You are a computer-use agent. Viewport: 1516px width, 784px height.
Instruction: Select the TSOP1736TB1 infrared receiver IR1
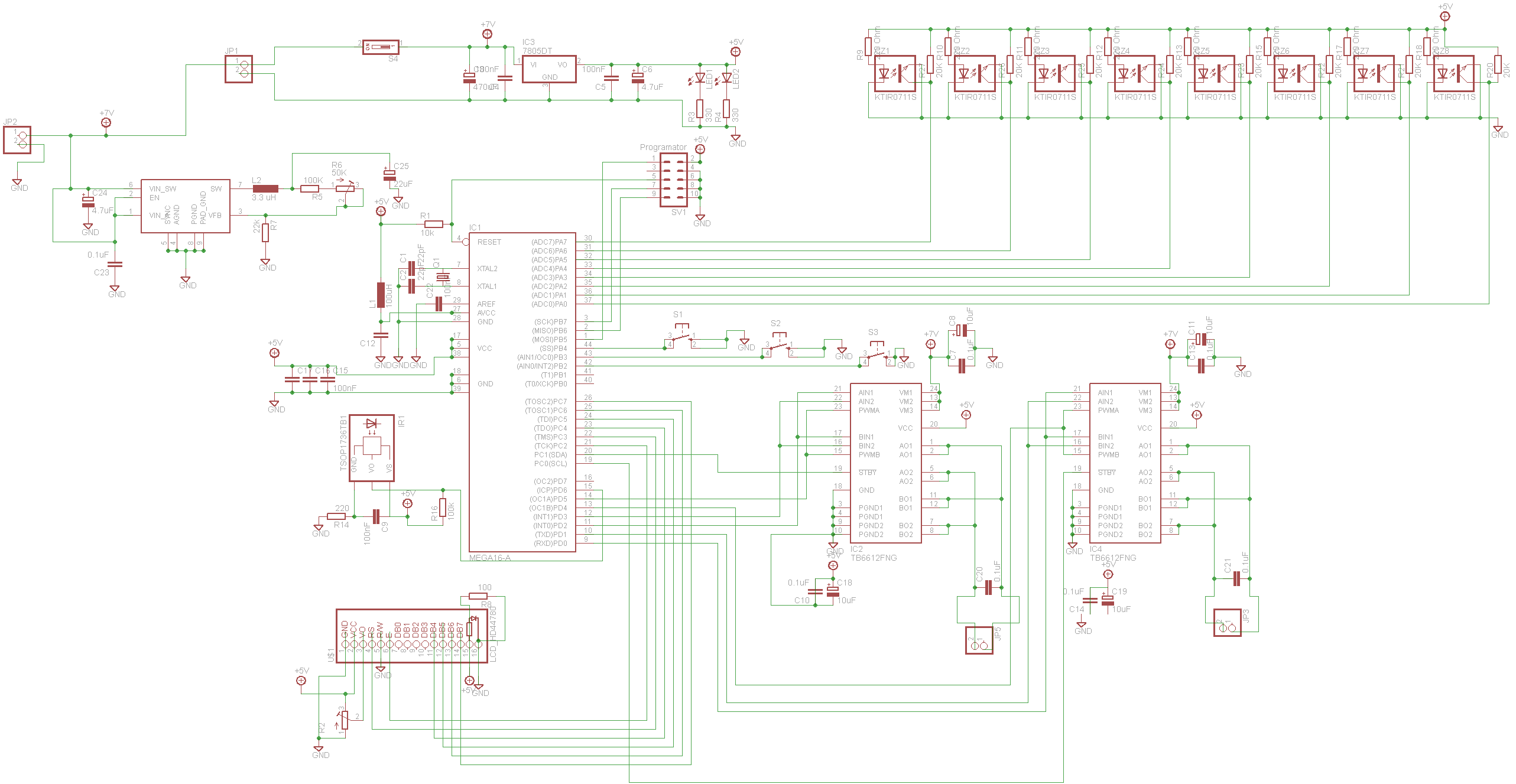372,448
